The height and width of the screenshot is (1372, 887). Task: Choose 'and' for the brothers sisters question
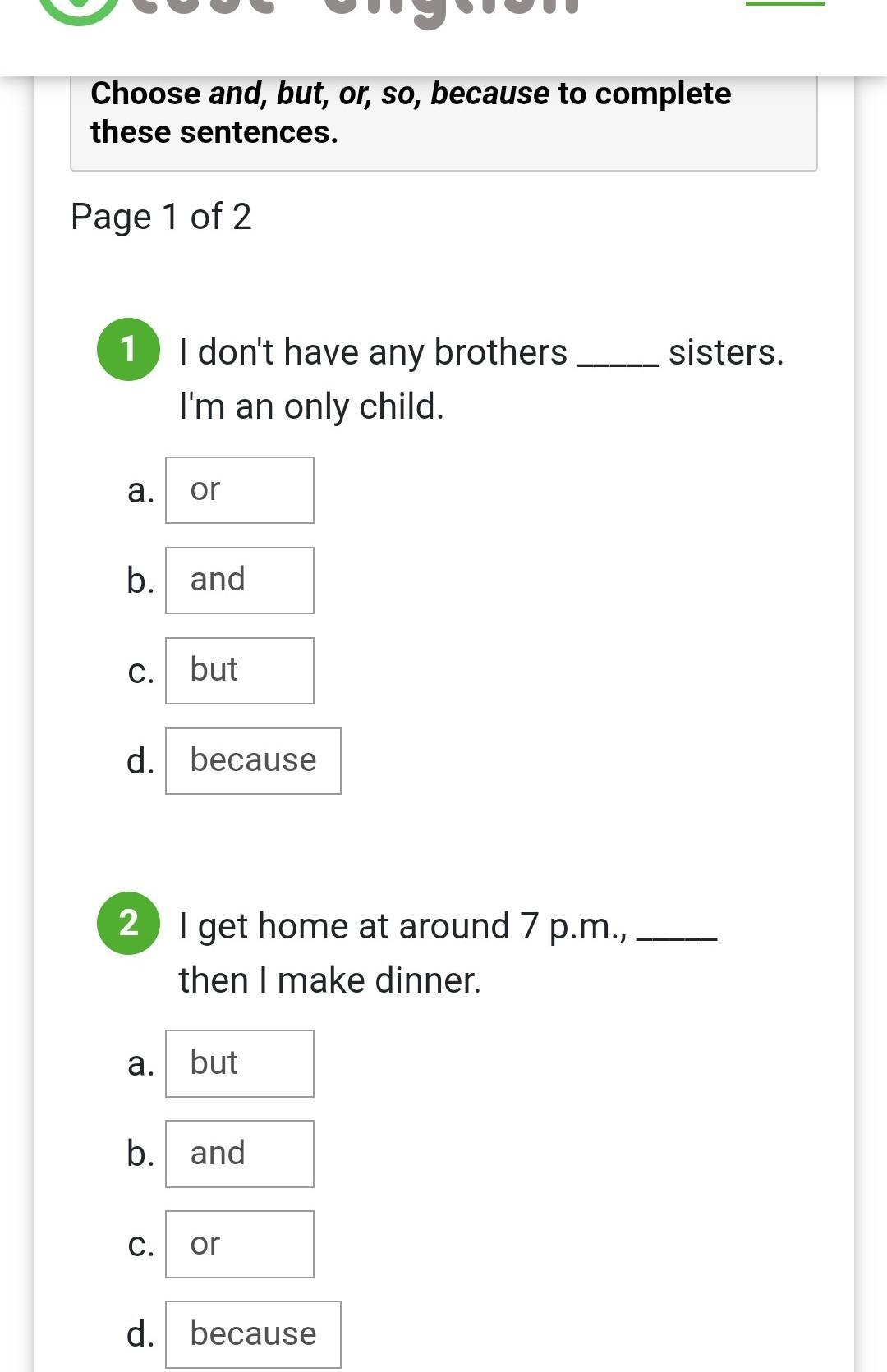[239, 580]
